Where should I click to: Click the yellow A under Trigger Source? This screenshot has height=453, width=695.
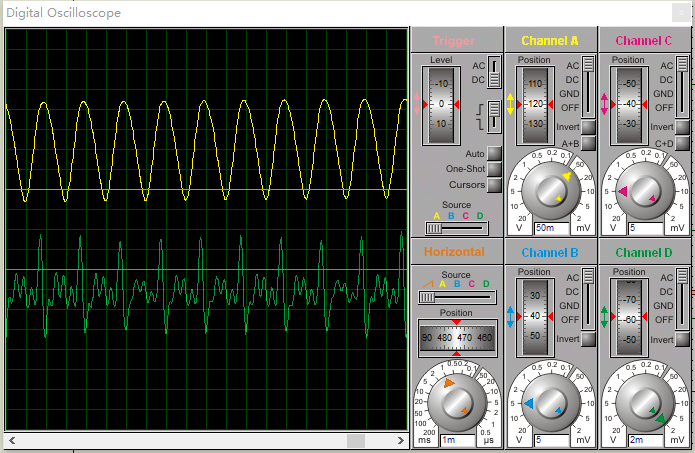tap(437, 216)
